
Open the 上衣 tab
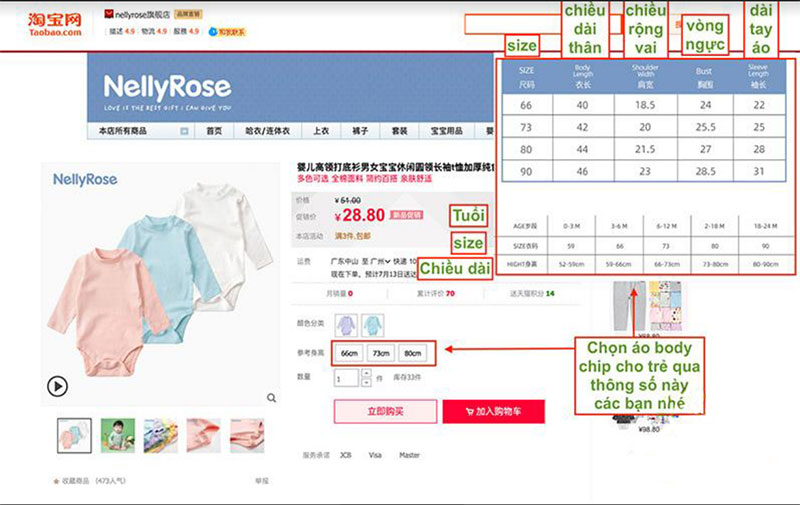tap(321, 131)
